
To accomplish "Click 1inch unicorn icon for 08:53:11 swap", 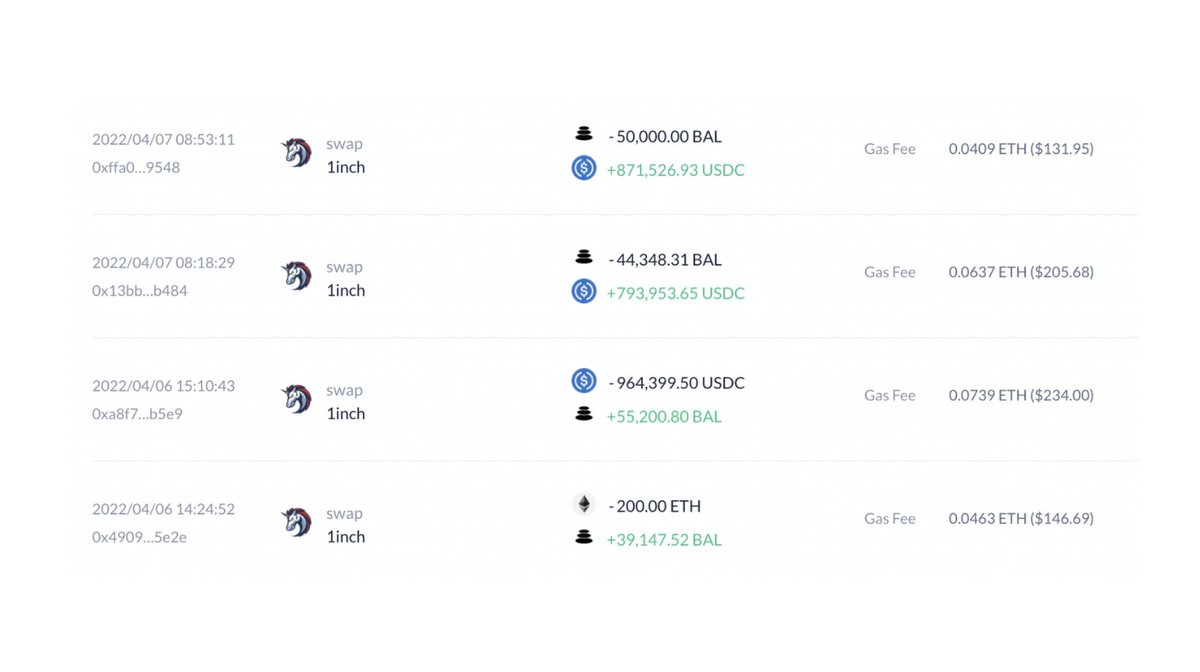I will [x=297, y=153].
